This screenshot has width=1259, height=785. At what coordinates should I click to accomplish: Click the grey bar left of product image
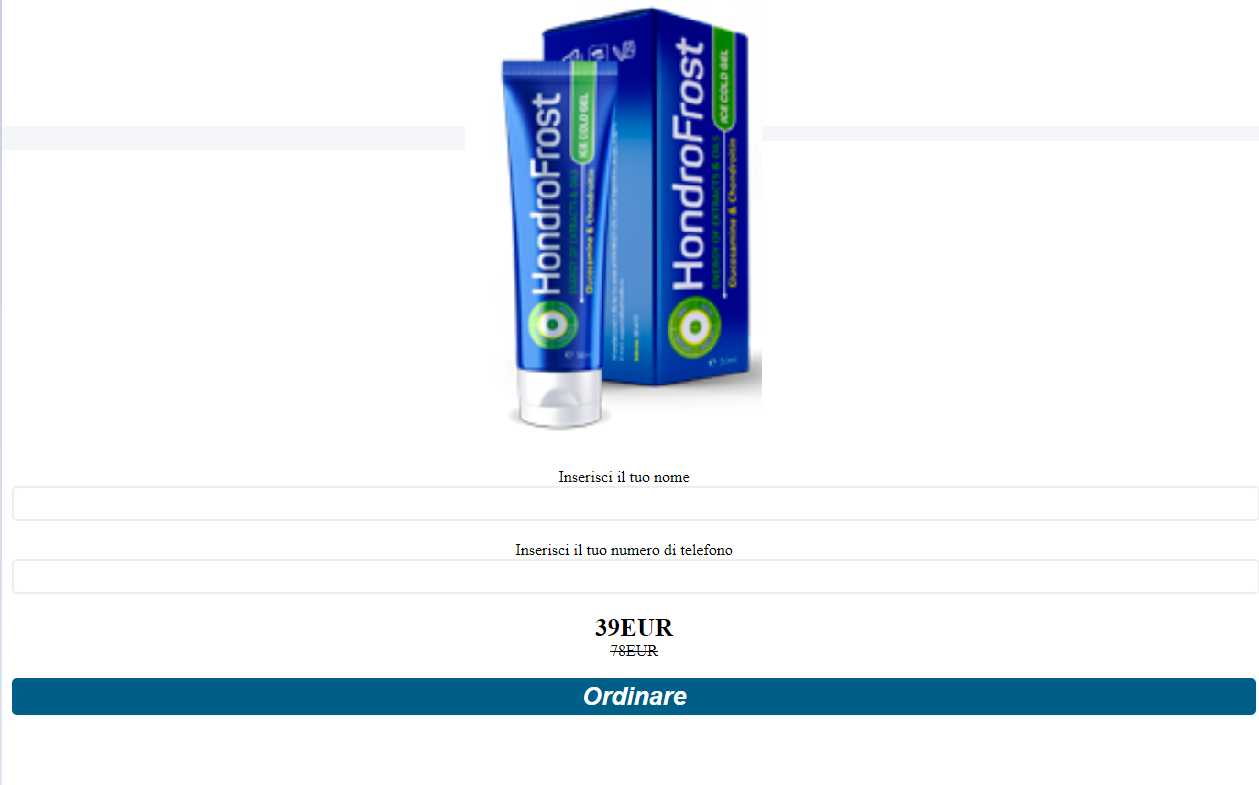click(233, 138)
